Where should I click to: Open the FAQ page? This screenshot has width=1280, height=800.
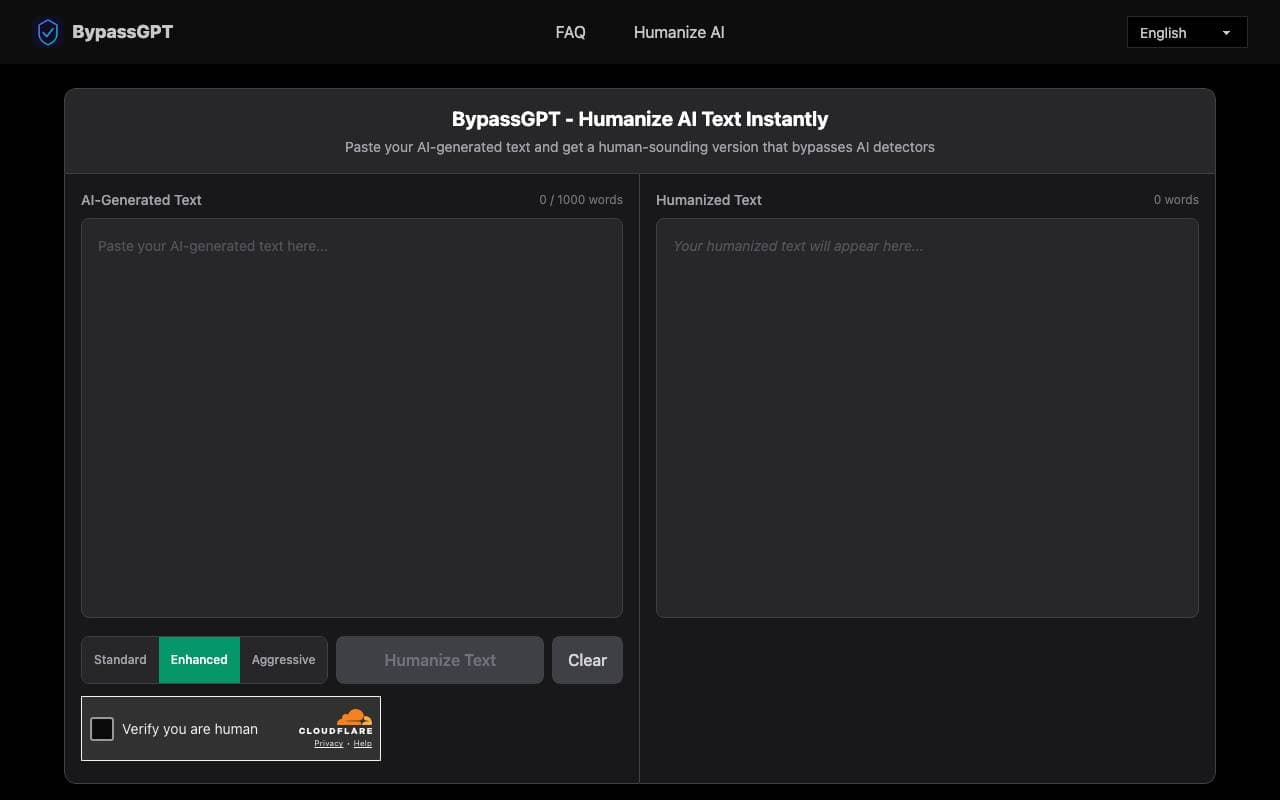[x=570, y=32]
